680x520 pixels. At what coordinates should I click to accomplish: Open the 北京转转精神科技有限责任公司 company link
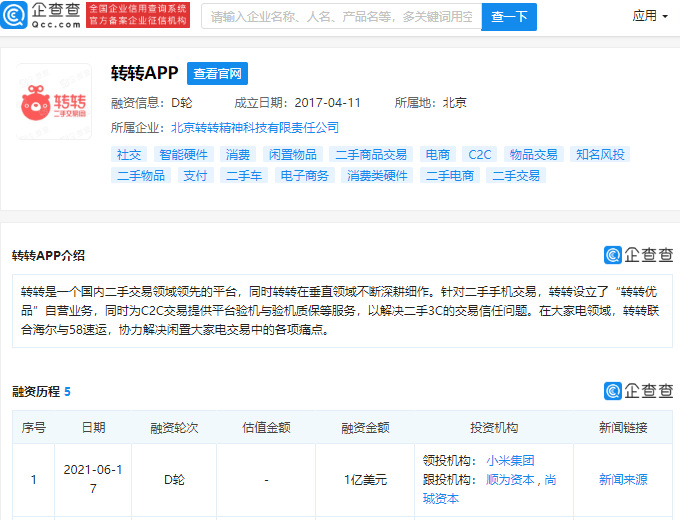pyautogui.click(x=255, y=128)
